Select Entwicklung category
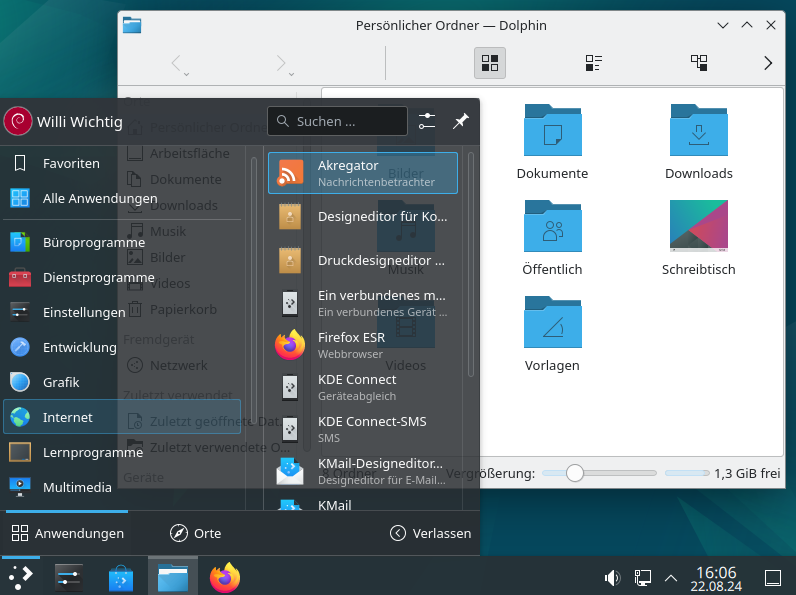796x595 pixels. [x=122, y=347]
